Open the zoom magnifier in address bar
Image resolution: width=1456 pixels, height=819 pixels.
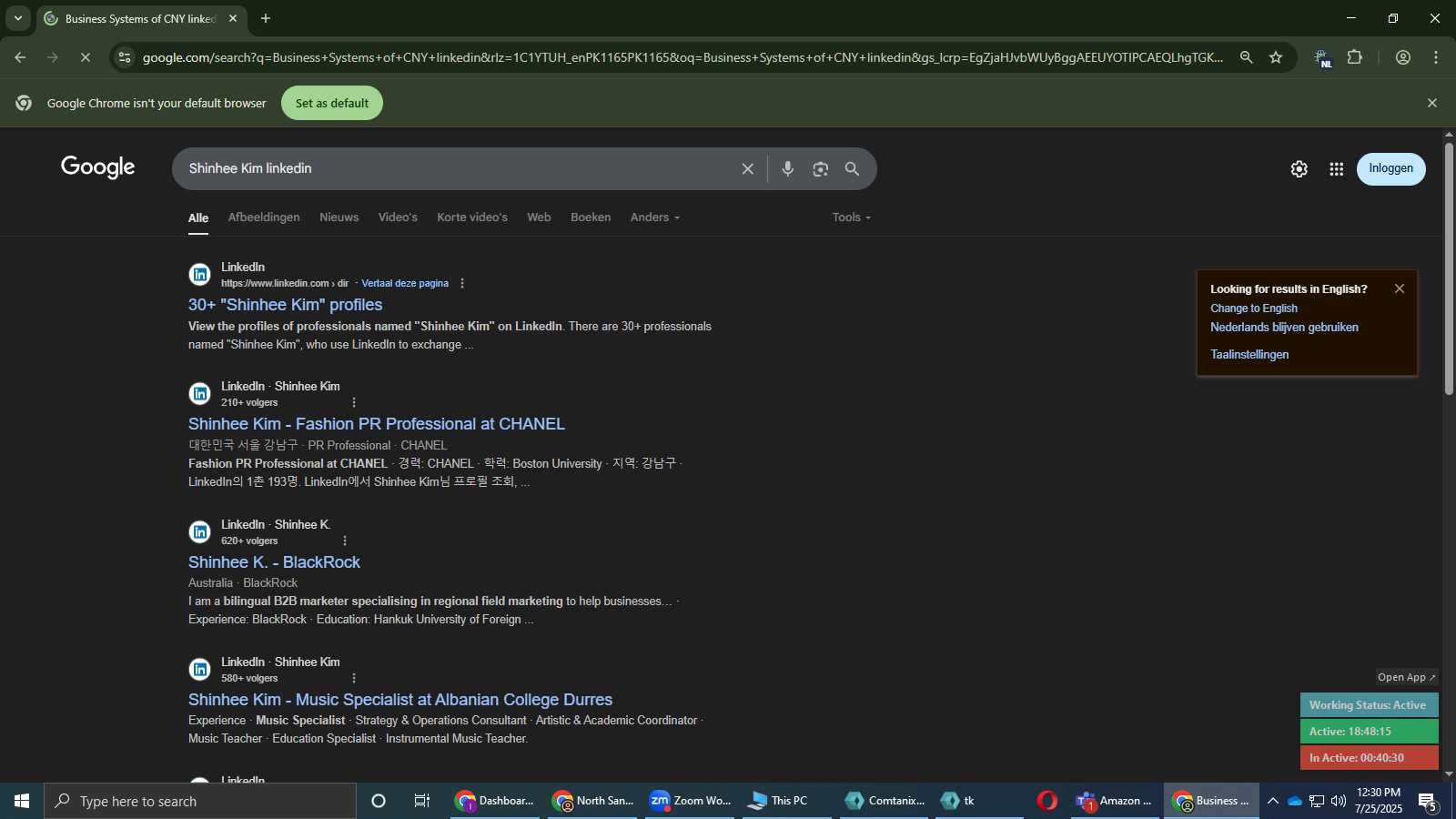coord(1246,57)
